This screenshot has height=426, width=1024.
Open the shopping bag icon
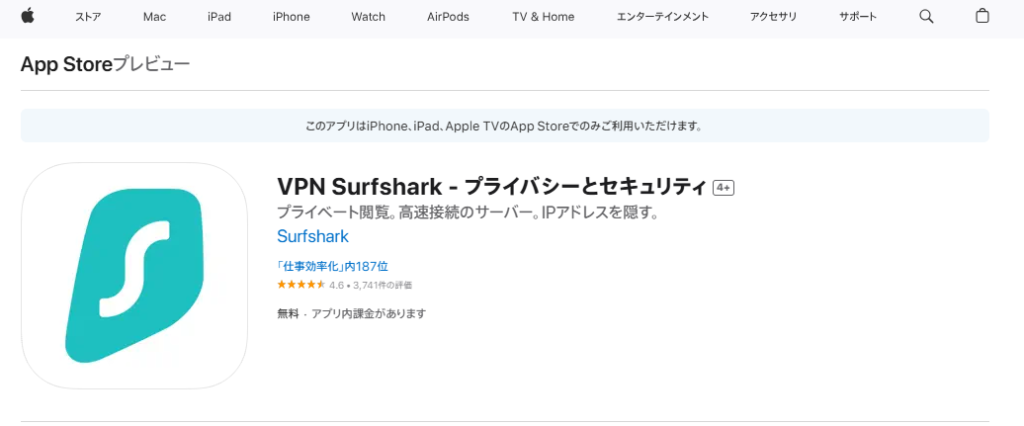[x=982, y=16]
